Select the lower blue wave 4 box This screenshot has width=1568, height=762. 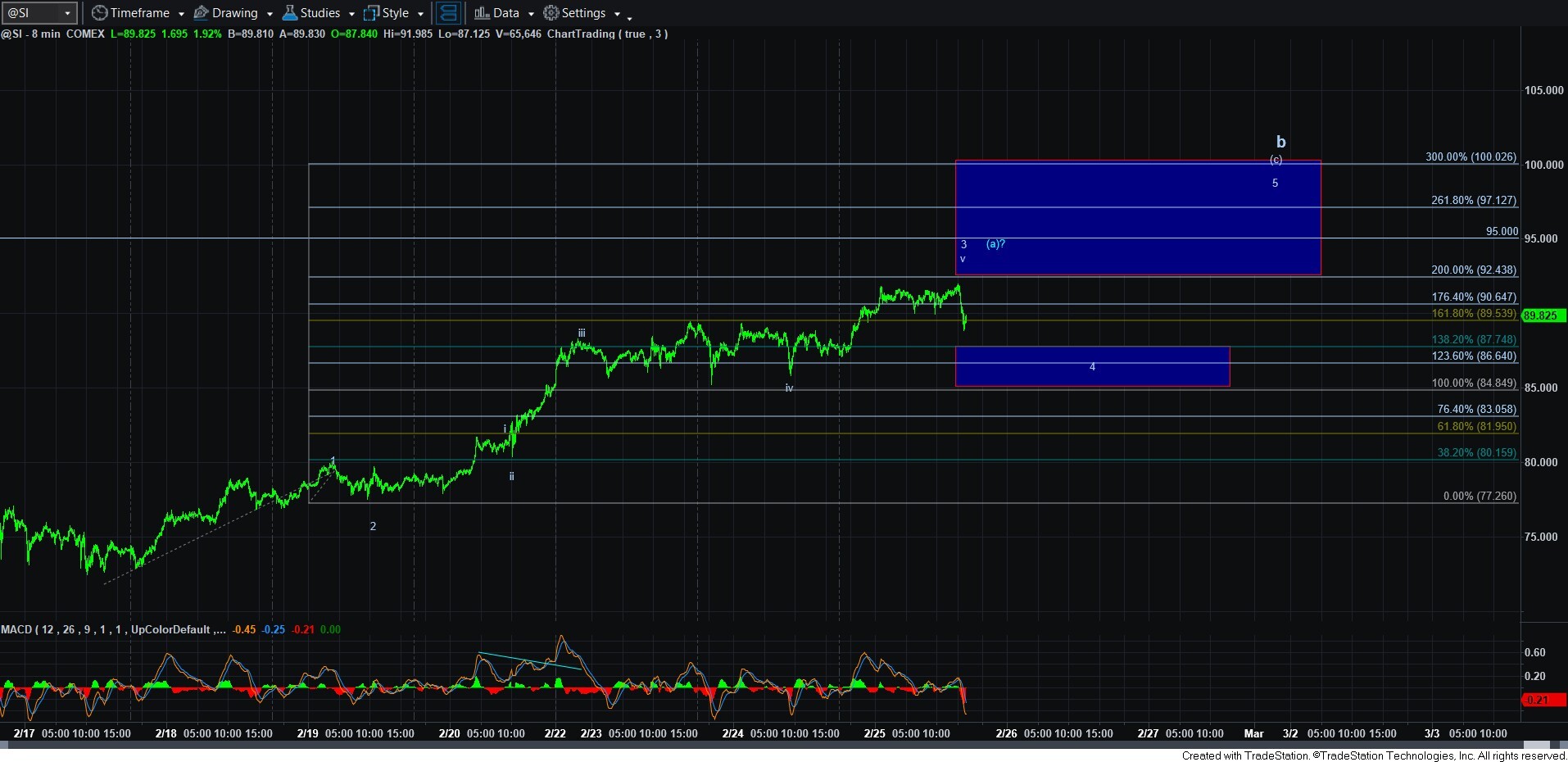1091,366
